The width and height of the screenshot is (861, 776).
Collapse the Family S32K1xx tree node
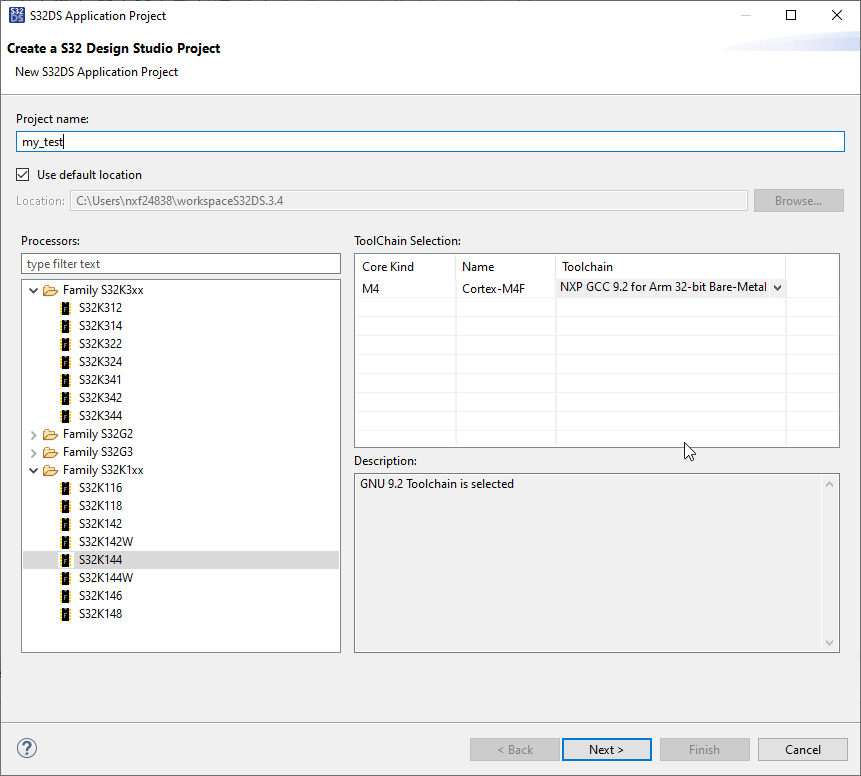tap(33, 469)
